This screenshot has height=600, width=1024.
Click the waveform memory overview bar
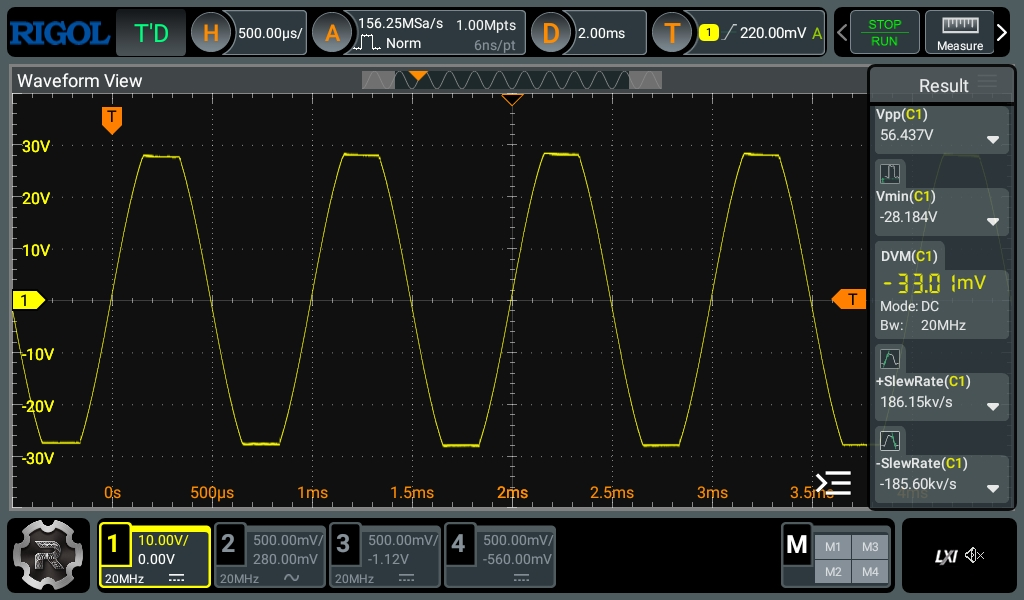click(x=511, y=80)
